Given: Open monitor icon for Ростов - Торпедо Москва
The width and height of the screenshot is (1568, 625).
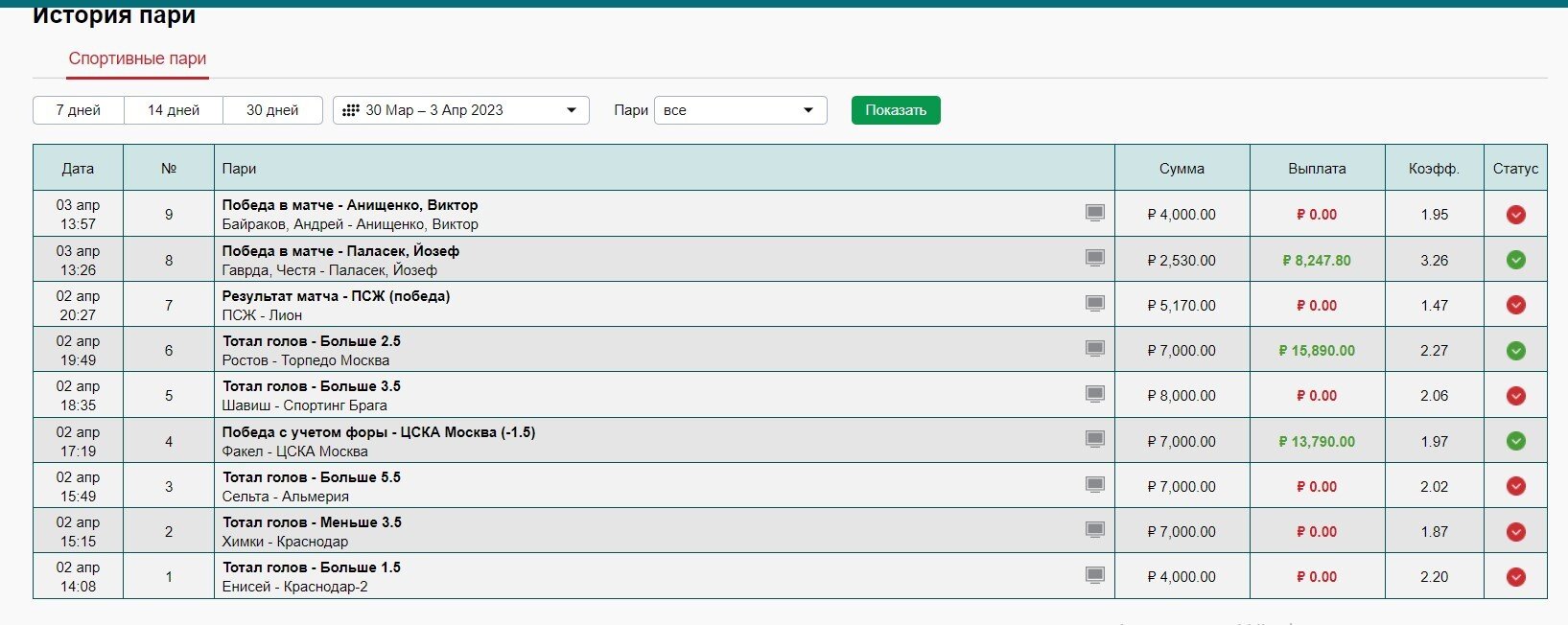Looking at the screenshot, I should [x=1094, y=349].
